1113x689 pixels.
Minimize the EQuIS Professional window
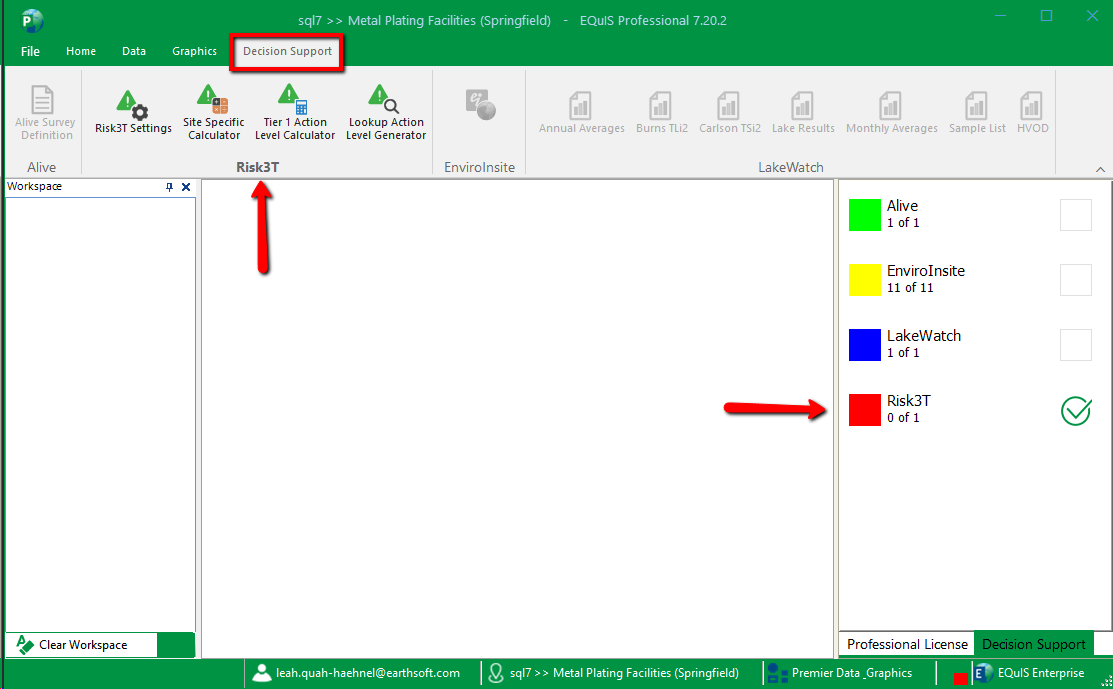1000,16
